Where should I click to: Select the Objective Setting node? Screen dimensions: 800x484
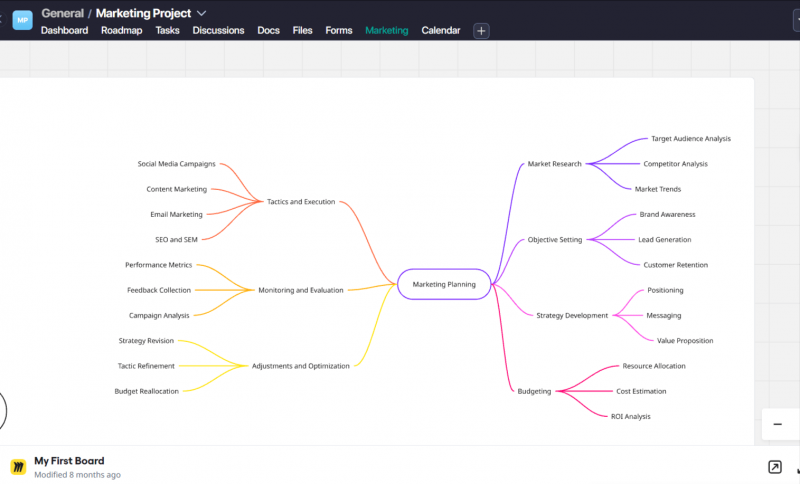coord(555,240)
